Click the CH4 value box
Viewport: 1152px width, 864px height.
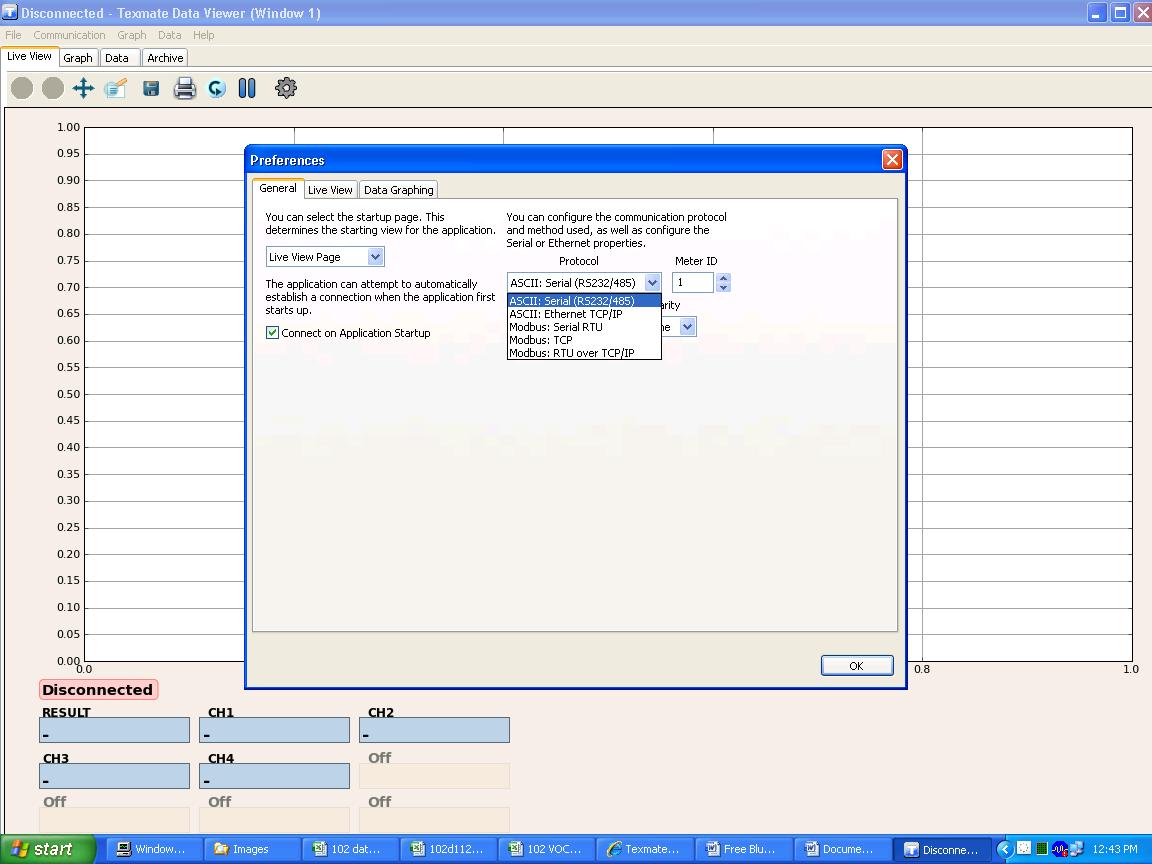tap(275, 776)
